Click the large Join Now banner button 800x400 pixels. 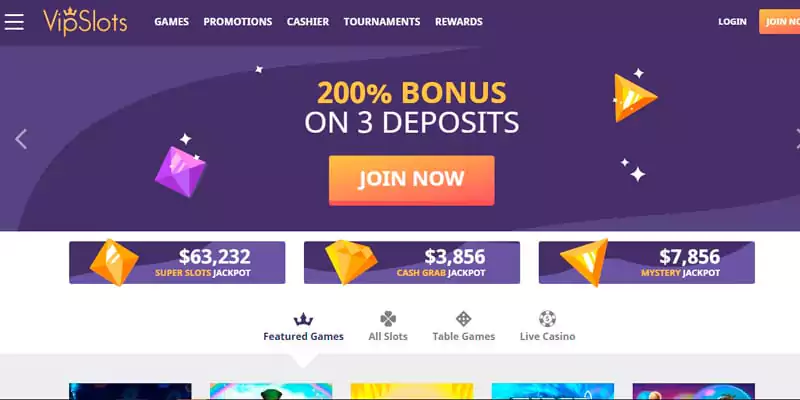click(412, 180)
